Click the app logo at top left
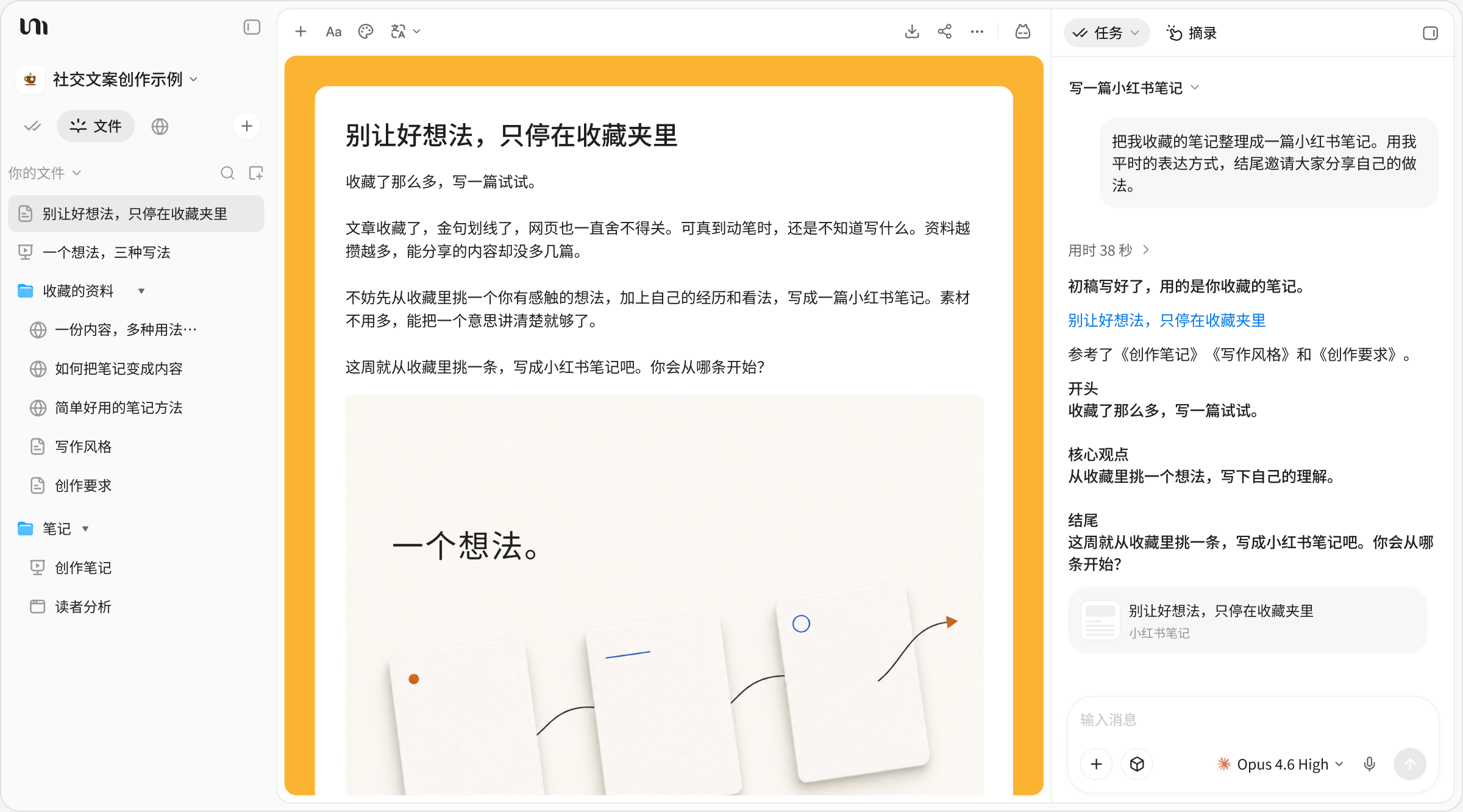Image resolution: width=1463 pixels, height=812 pixels. (x=34, y=27)
